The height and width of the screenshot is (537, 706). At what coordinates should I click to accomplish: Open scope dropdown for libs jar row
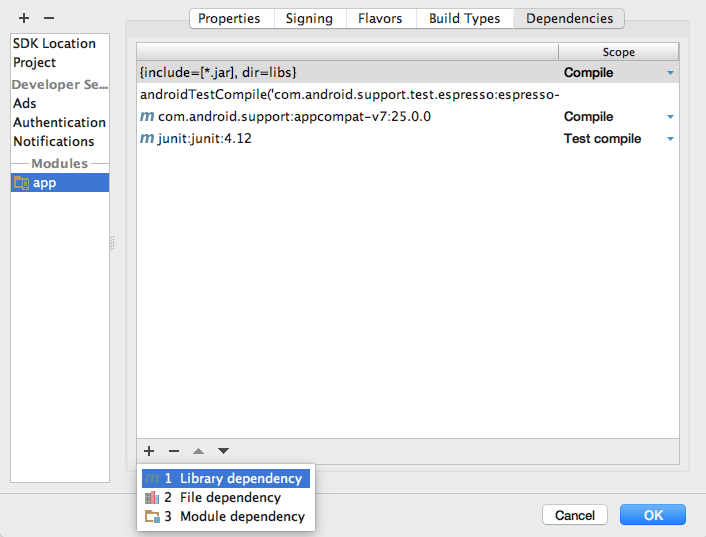[670, 73]
